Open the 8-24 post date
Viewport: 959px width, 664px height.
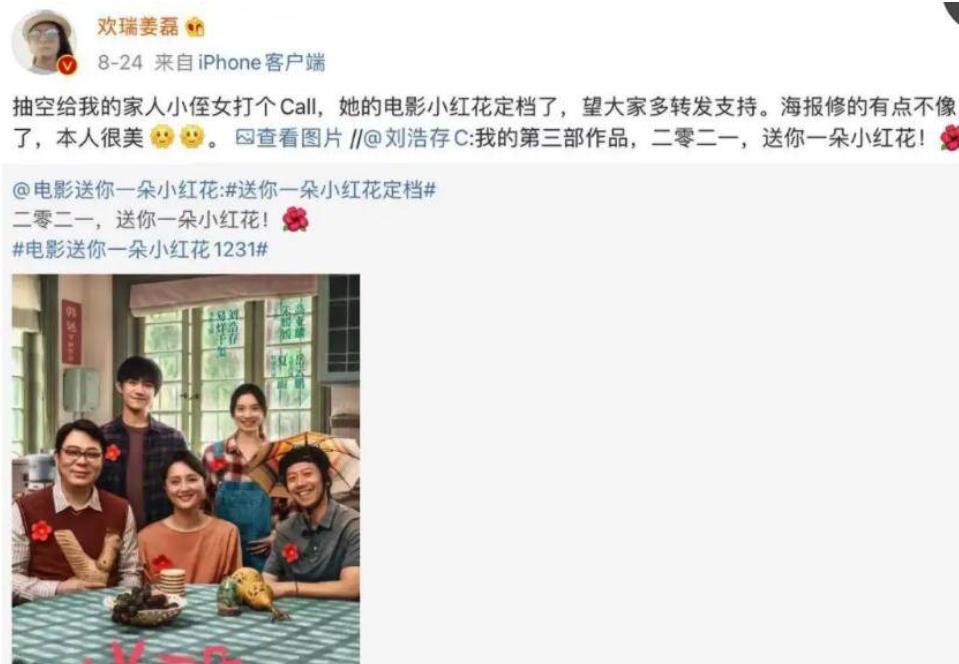coord(120,62)
